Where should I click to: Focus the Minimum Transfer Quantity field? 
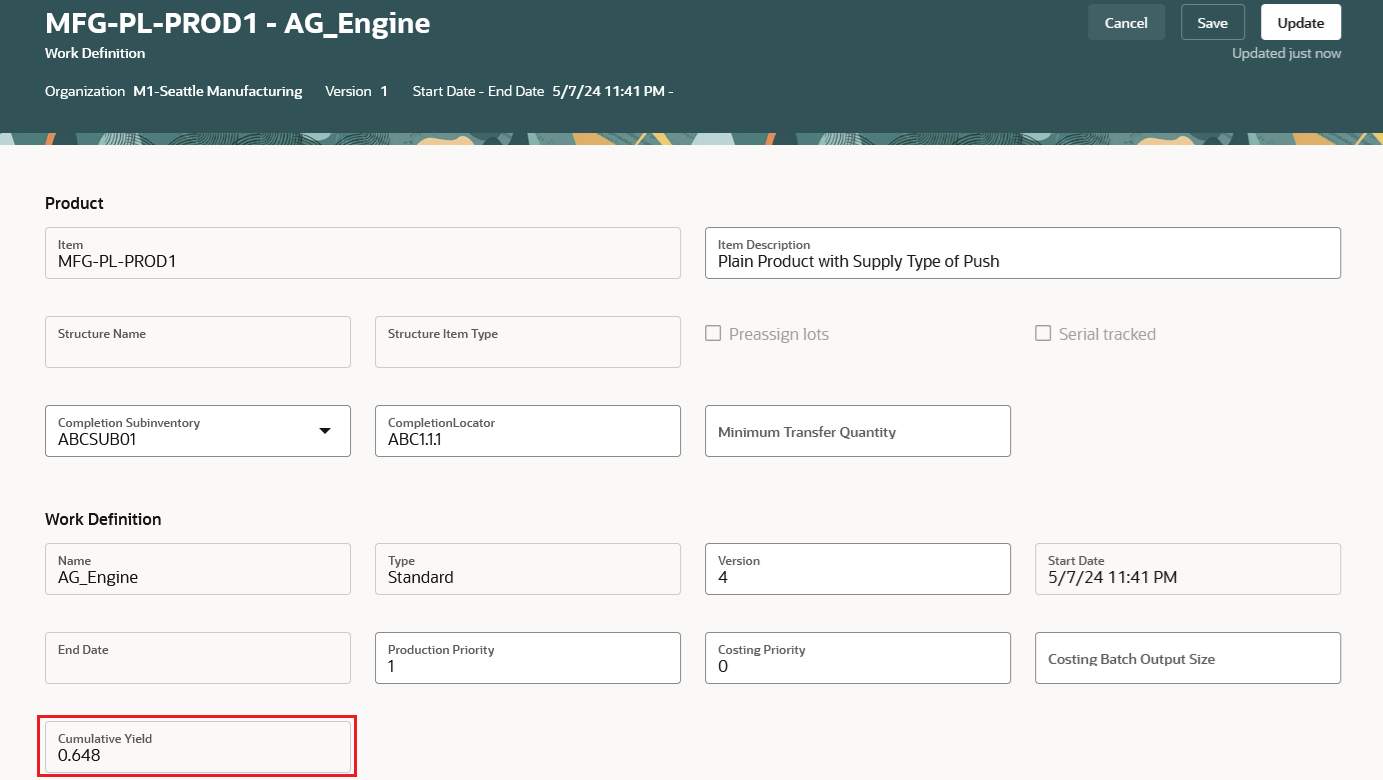(x=858, y=431)
